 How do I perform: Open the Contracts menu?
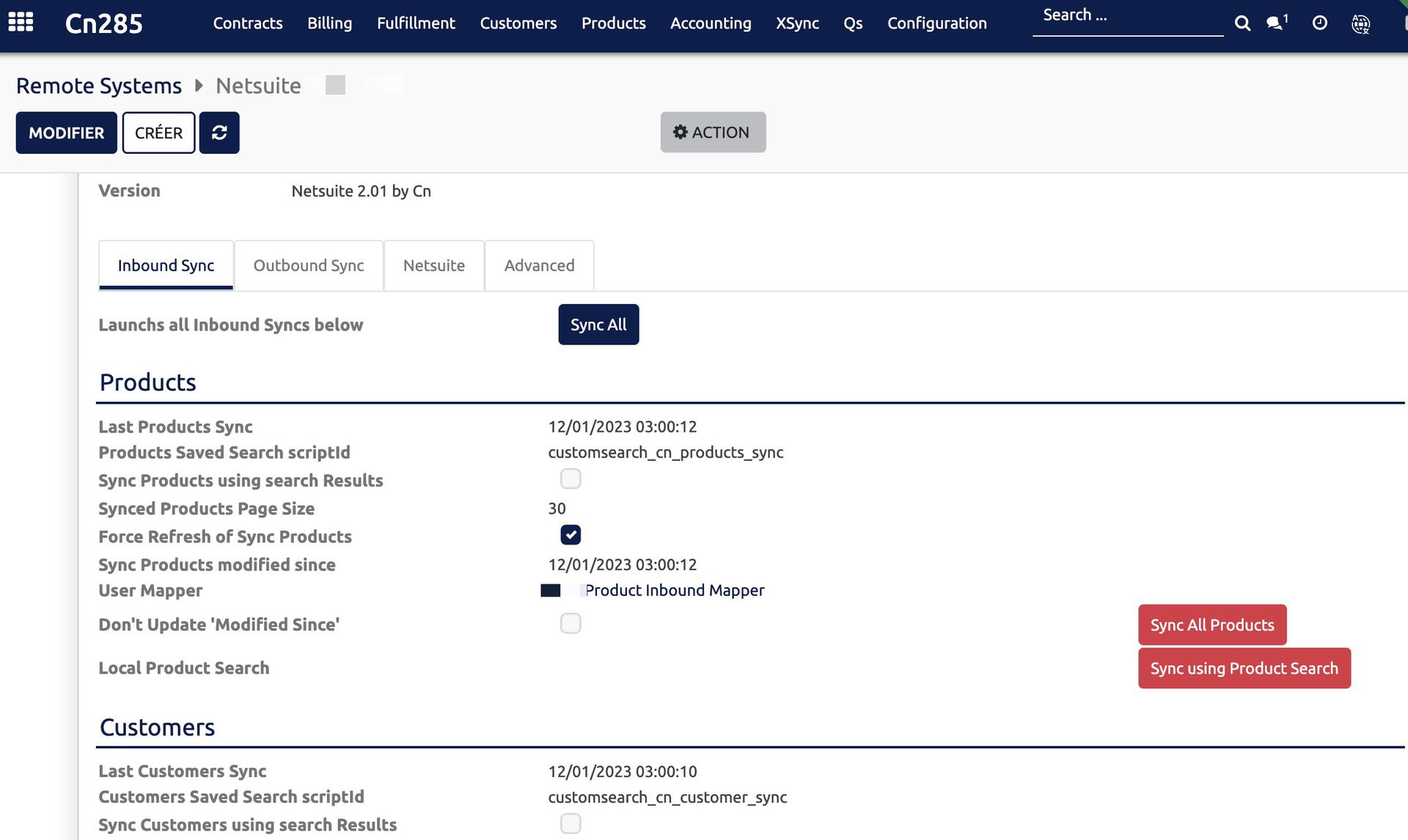(248, 23)
